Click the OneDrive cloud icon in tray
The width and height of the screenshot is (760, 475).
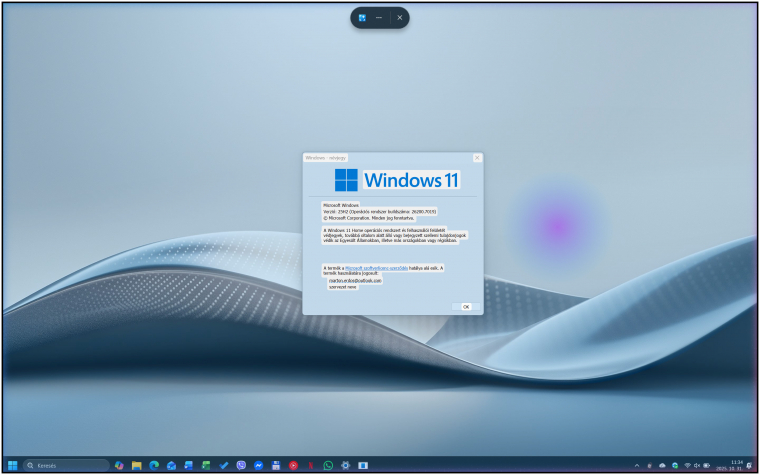661,465
